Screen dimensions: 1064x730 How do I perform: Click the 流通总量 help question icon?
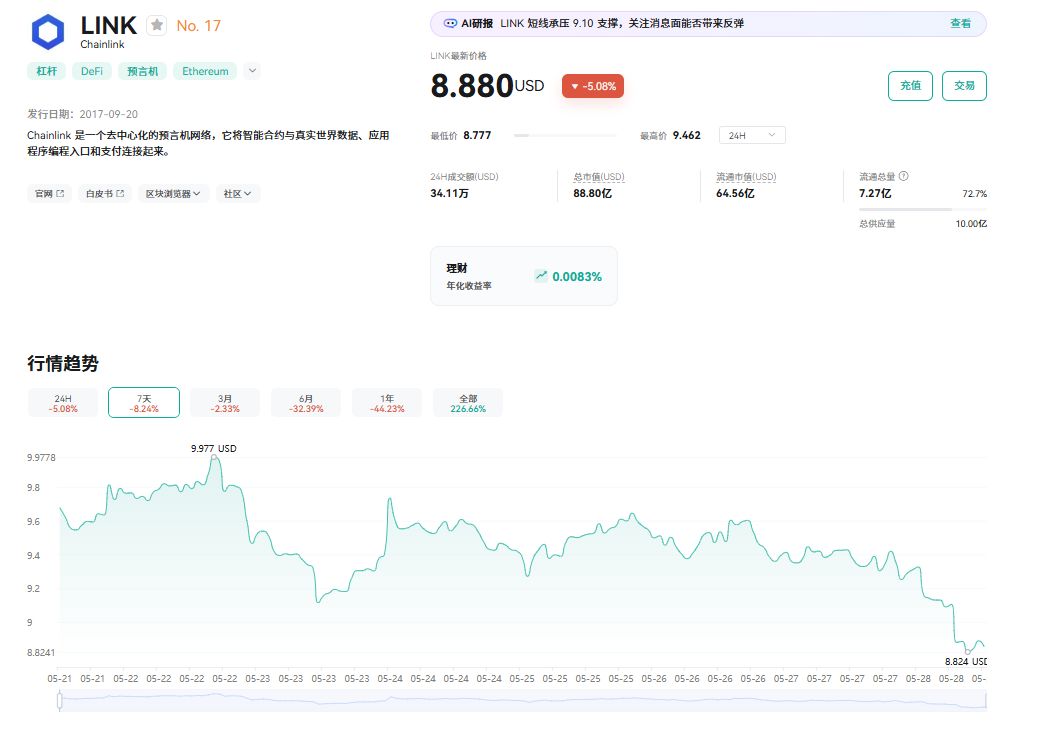click(903, 176)
